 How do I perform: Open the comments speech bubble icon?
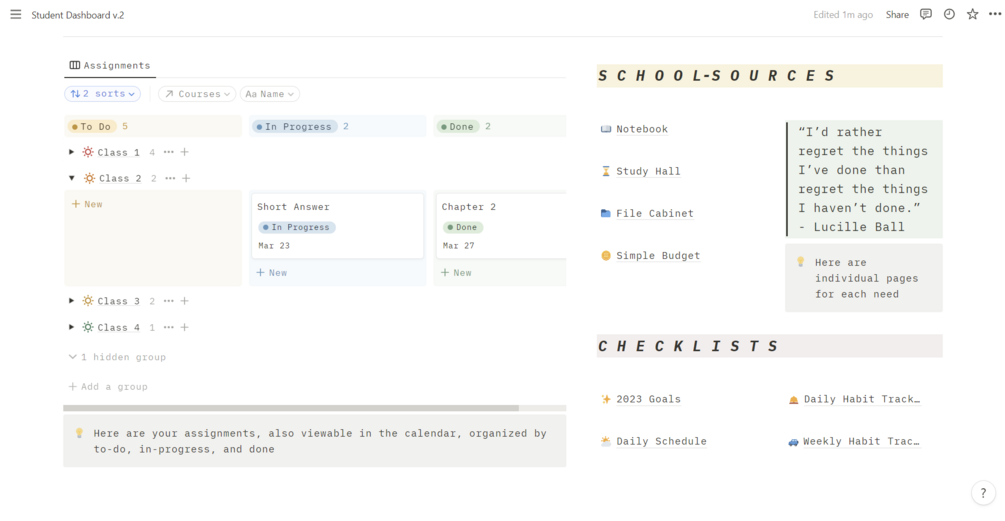point(926,15)
